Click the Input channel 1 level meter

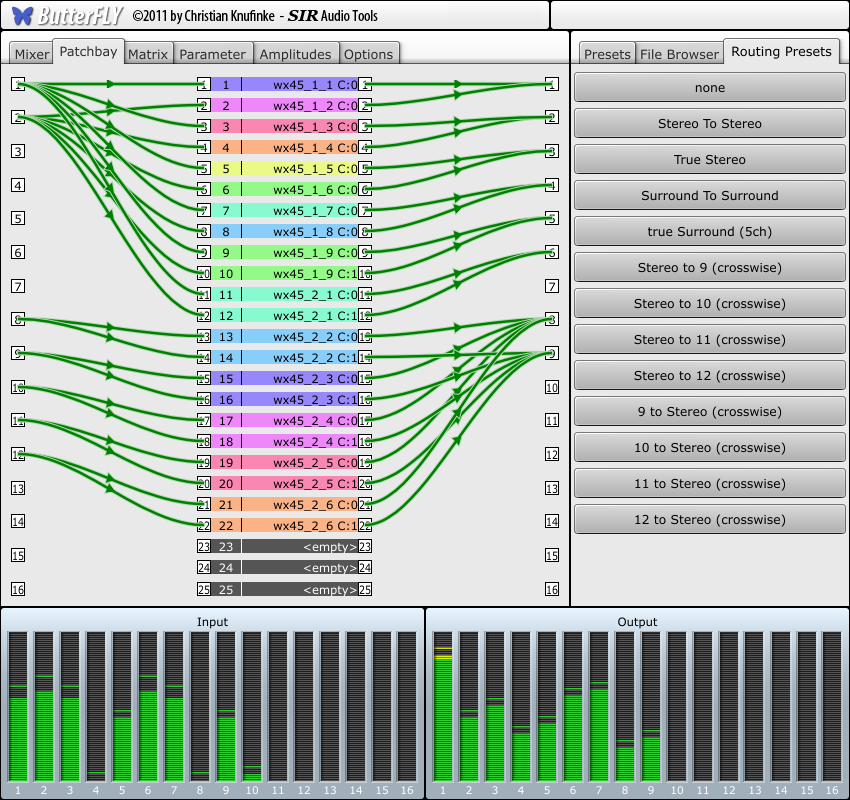pyautogui.click(x=18, y=707)
